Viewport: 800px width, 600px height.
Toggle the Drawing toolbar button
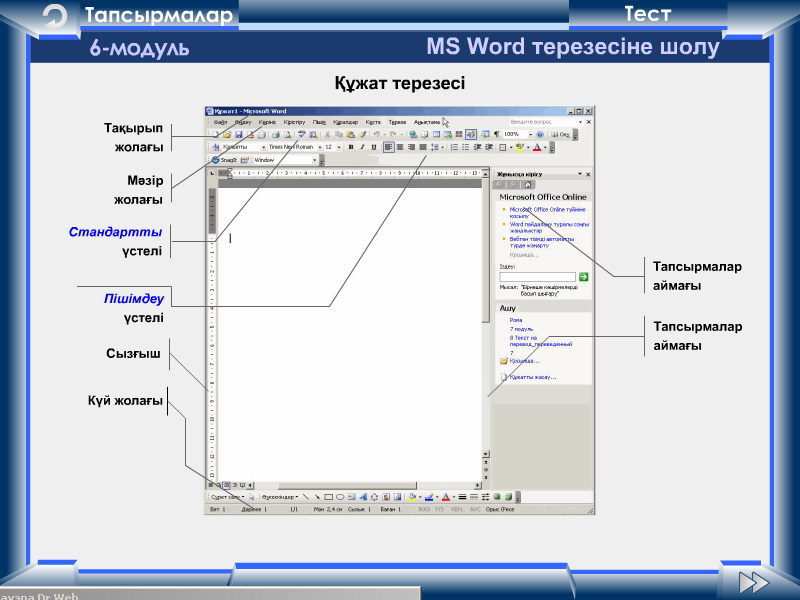[471, 134]
